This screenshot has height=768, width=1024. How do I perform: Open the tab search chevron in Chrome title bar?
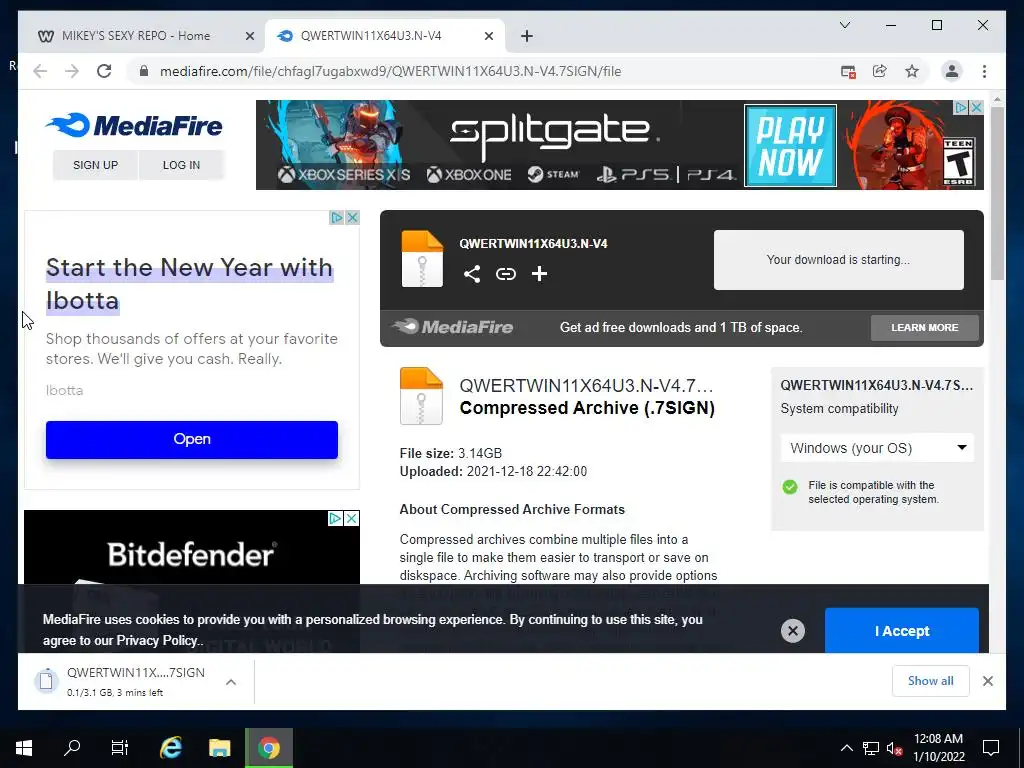844,25
